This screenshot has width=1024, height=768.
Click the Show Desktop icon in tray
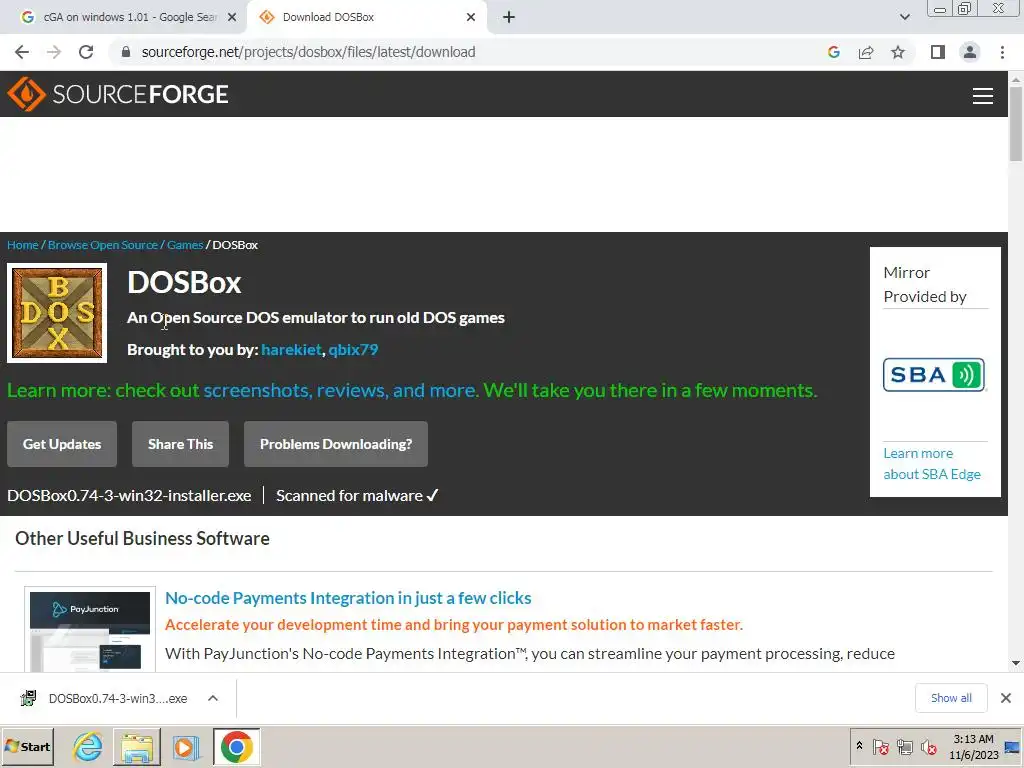(1013, 746)
